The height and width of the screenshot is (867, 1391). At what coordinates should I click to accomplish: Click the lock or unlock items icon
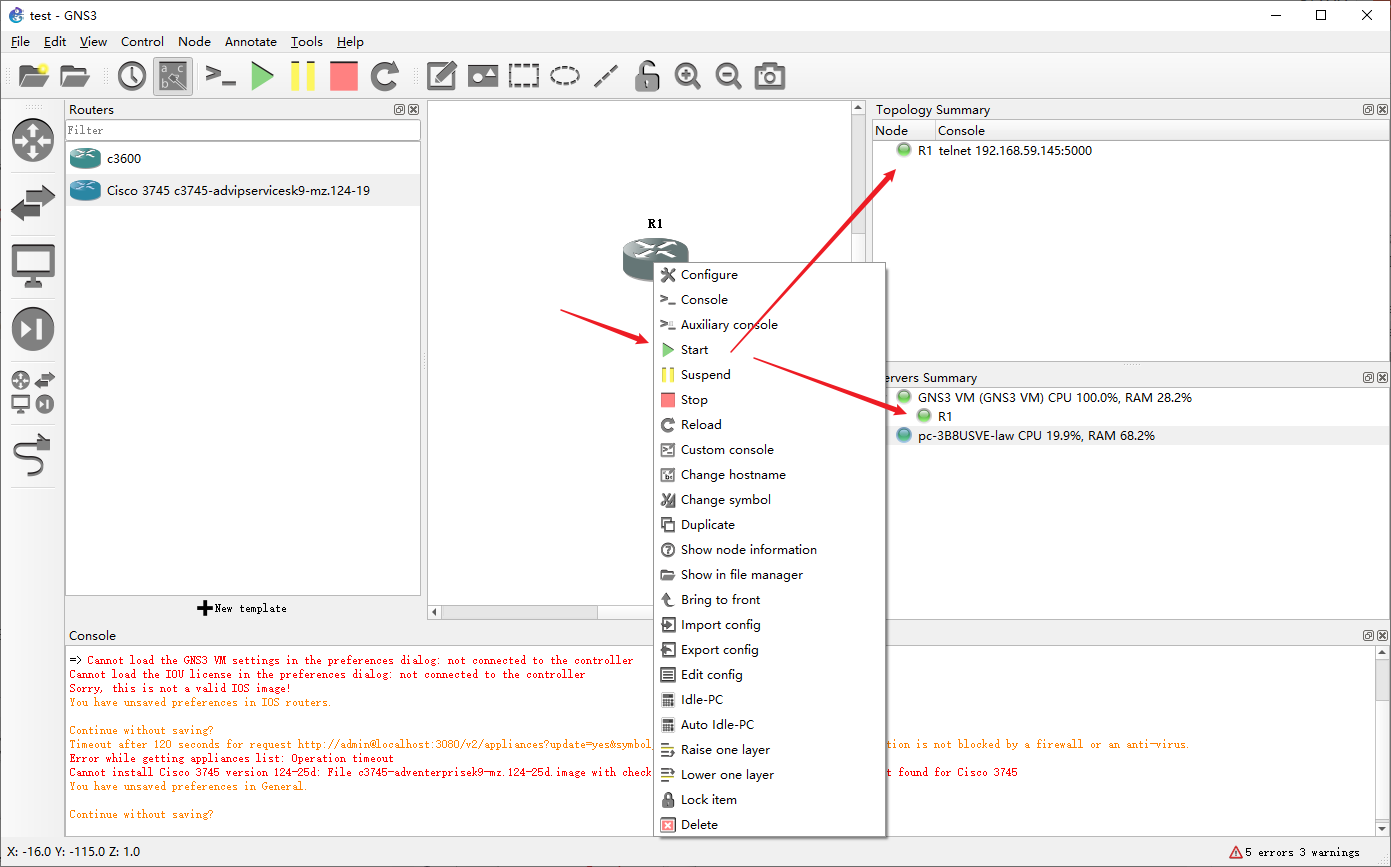(x=647, y=76)
